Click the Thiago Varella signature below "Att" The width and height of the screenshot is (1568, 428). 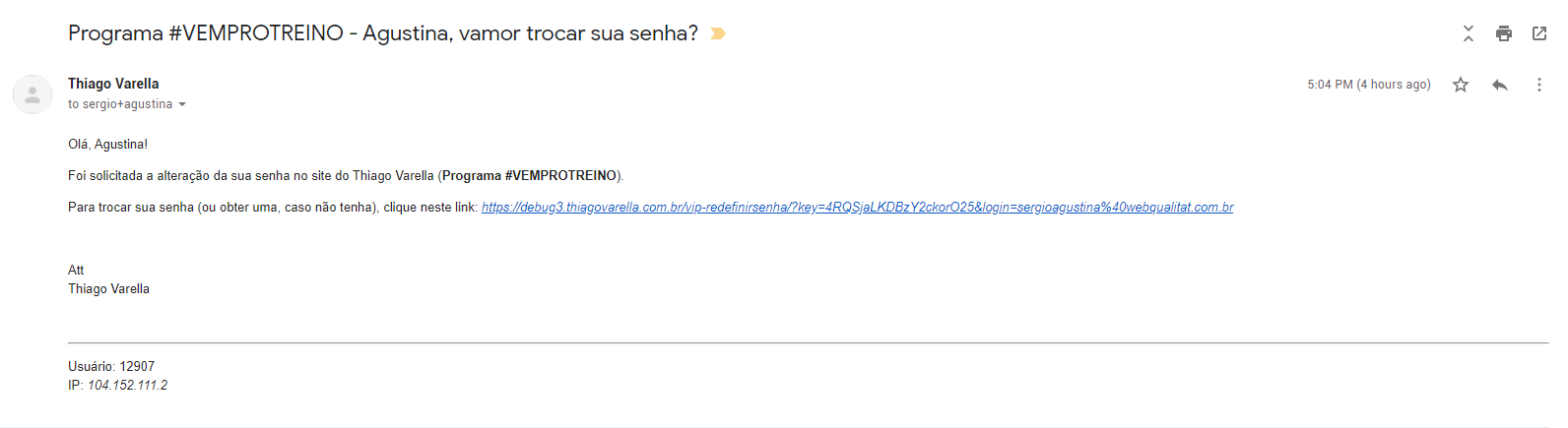[x=108, y=289]
